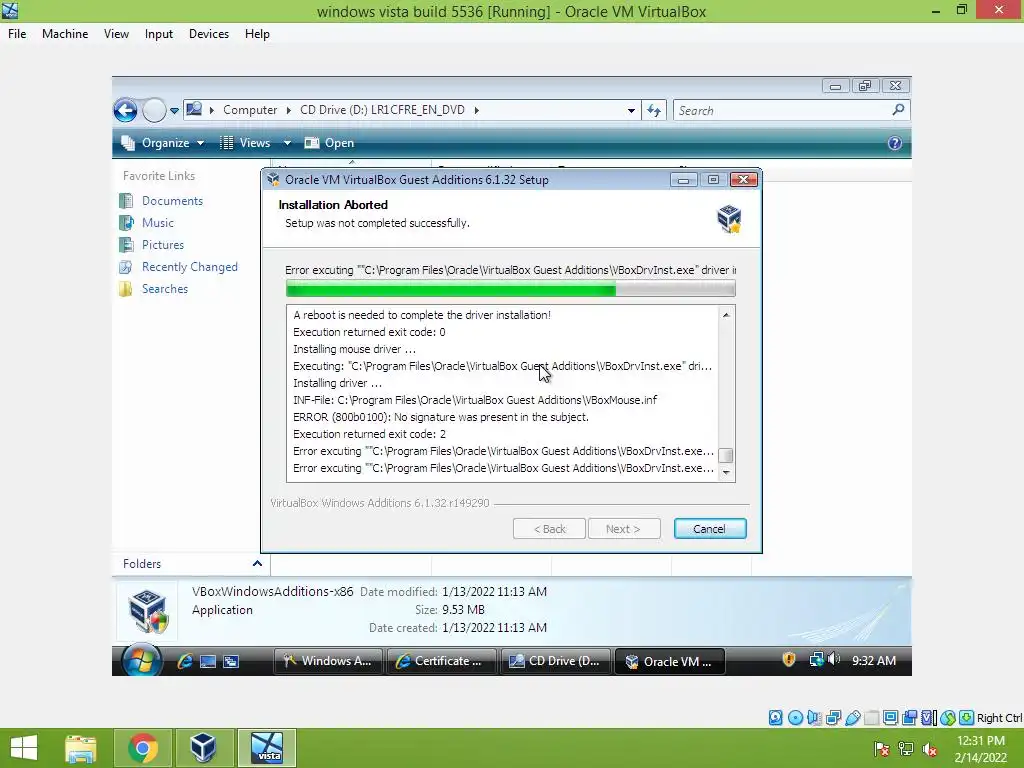
Task: Click the keyboard capture green arrow indicator
Action: (967, 718)
